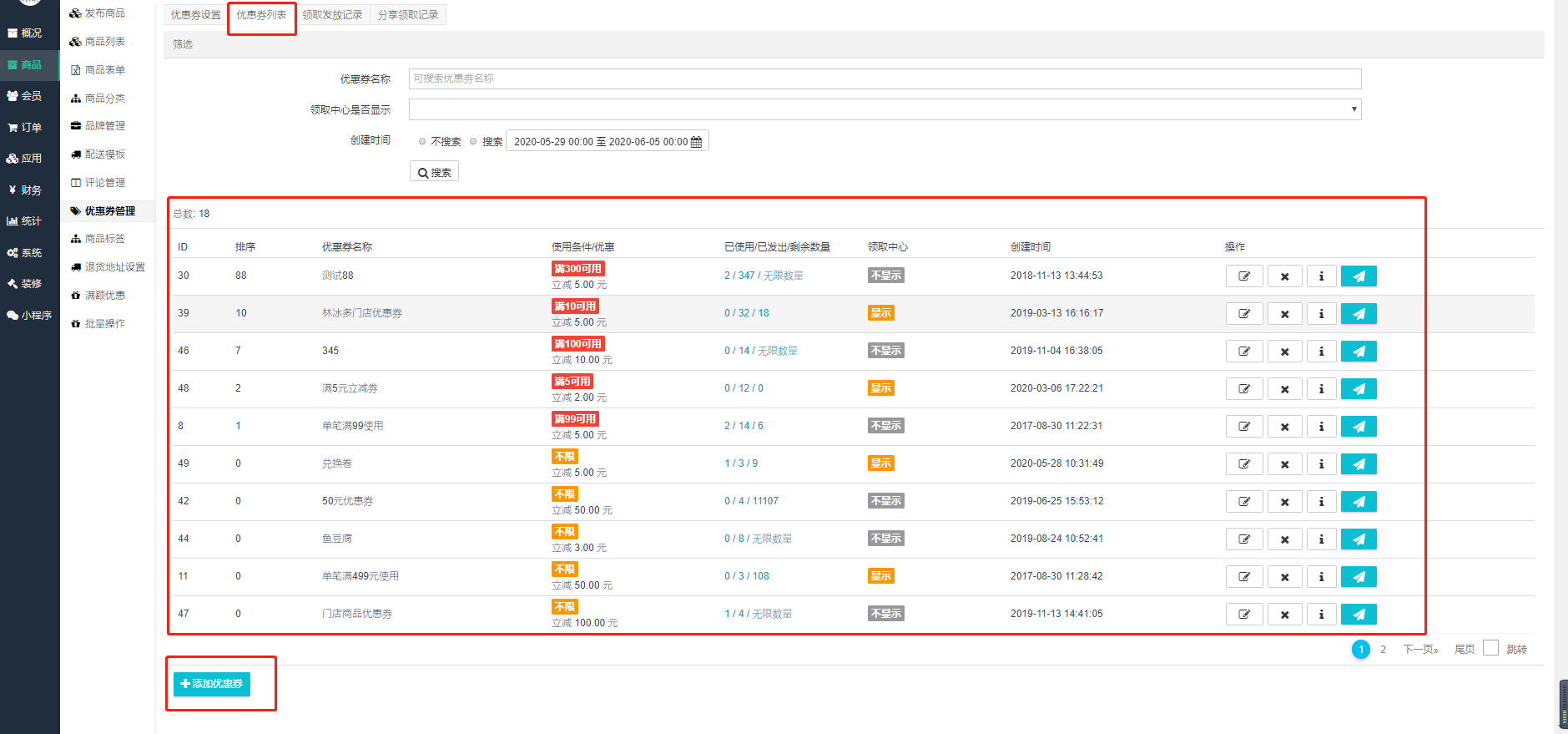Switch to 优惠券设置 tab
Screen dimensions: 1568x734
point(196,15)
